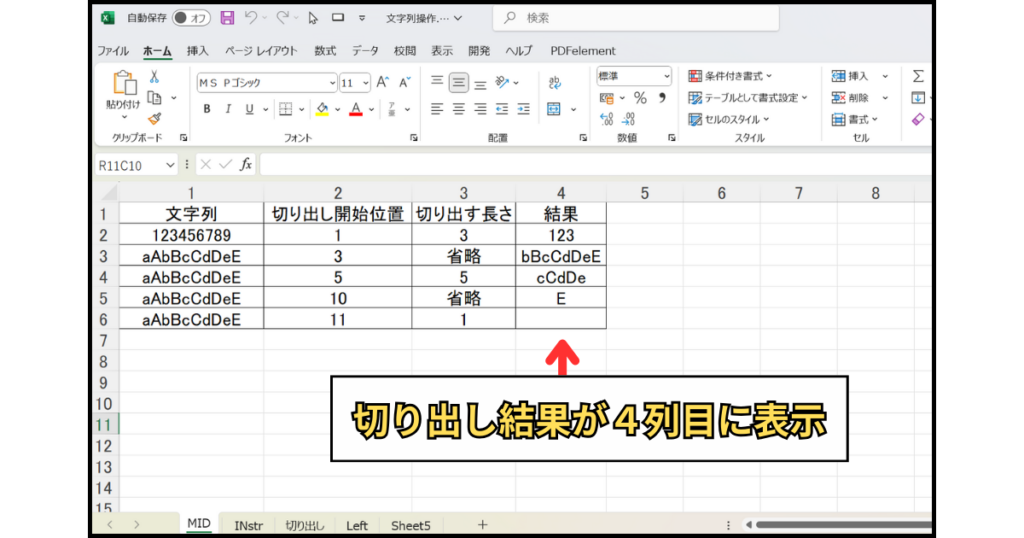Screen dimensions: 1024x538
Task: Toggle Bold formatting
Action: (x=207, y=109)
